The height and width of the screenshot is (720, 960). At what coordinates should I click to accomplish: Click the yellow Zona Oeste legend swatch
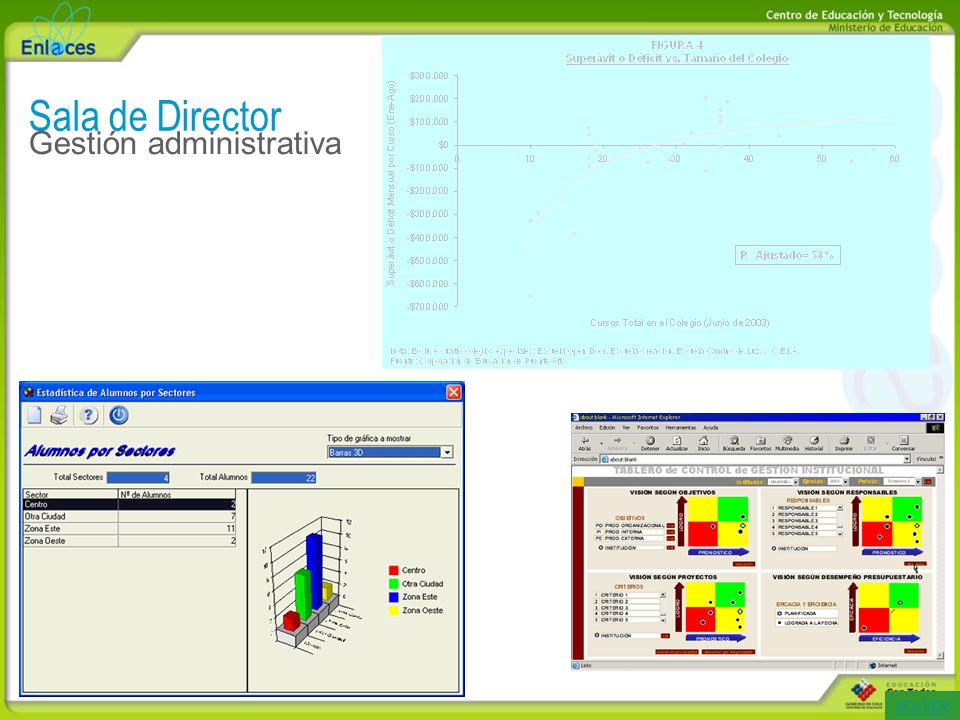pos(394,610)
